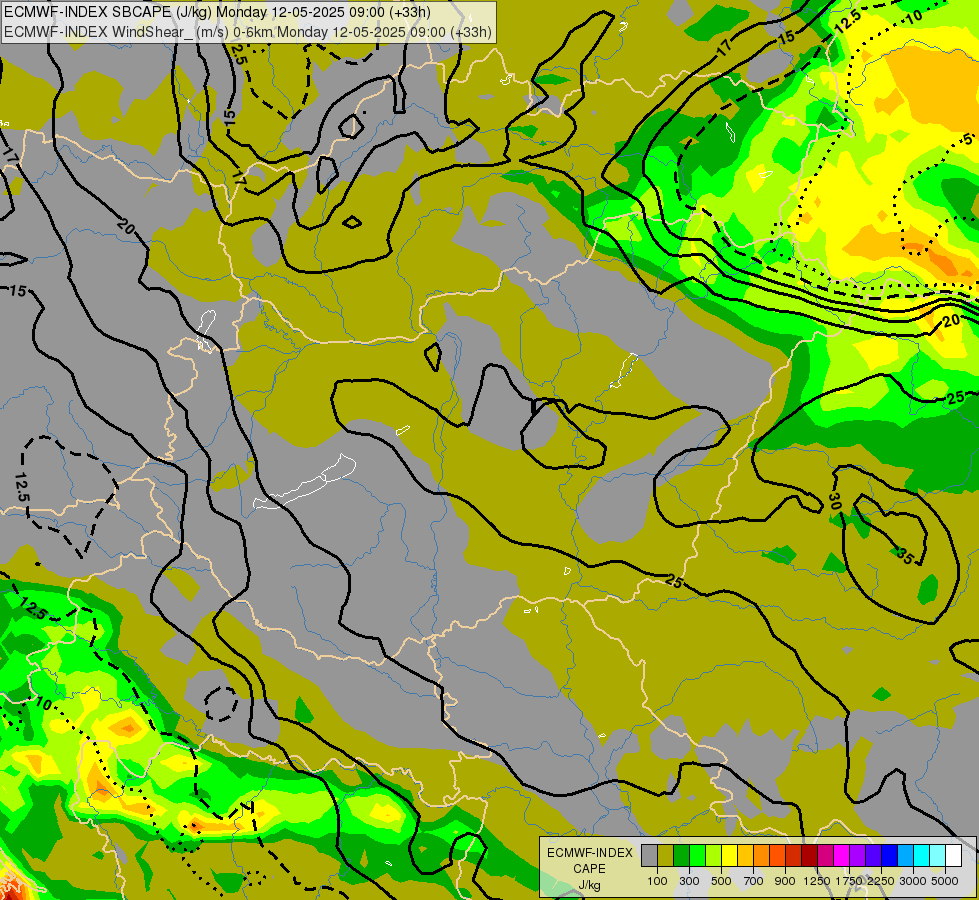Click the '700' legend value
Image resolution: width=979 pixels, height=900 pixels.
(754, 881)
